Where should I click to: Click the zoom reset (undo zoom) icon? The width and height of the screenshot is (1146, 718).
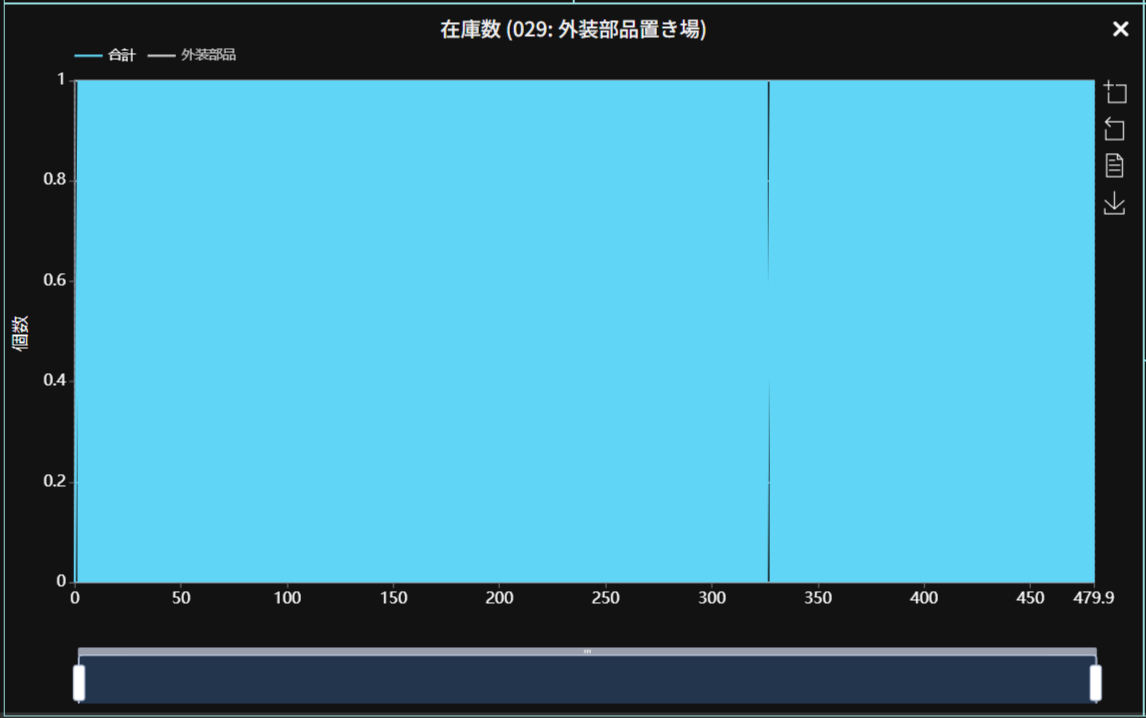pos(1114,129)
